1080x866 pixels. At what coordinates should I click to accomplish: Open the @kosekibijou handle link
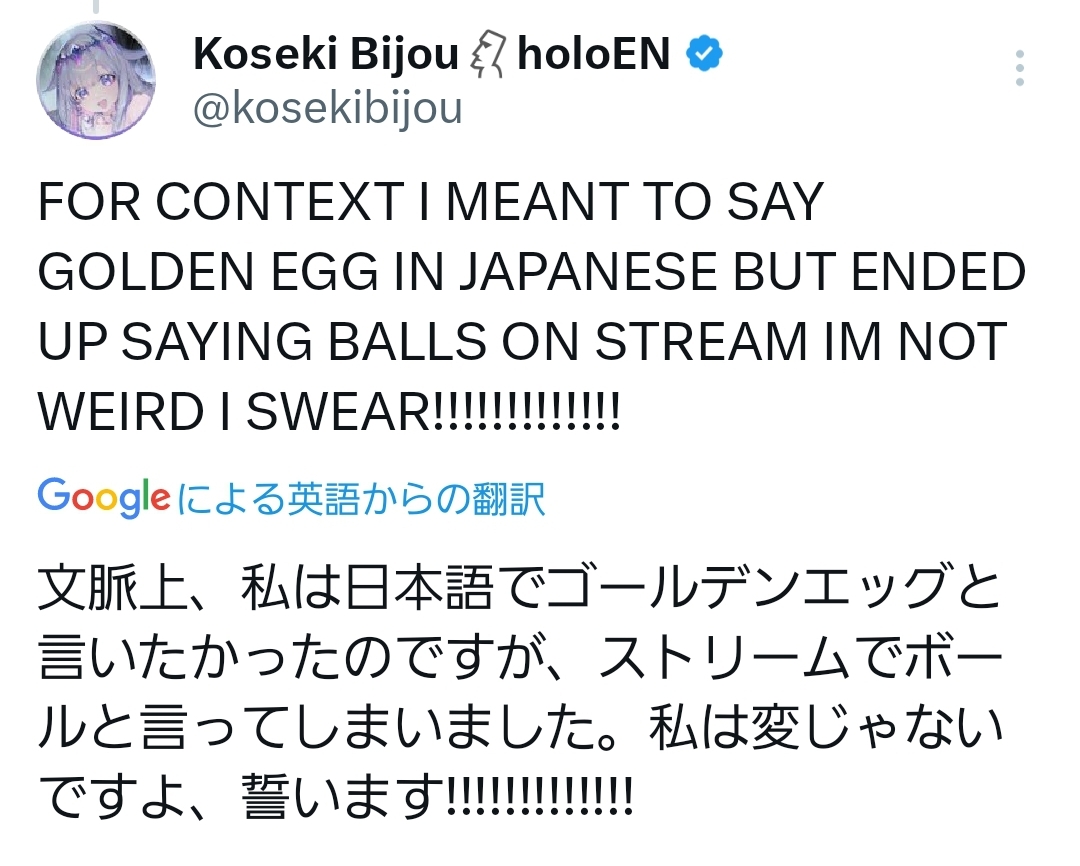tap(327, 109)
